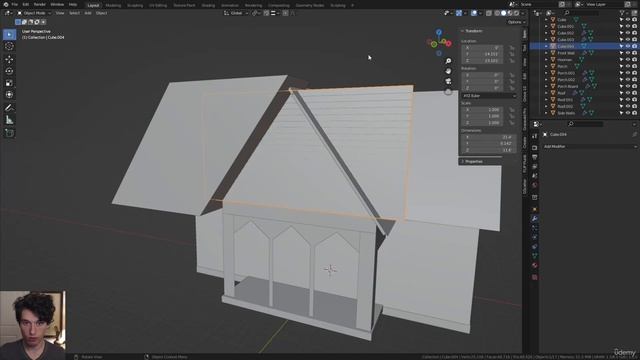Select the Move tool
The width and height of the screenshot is (640, 360).
click(9, 59)
